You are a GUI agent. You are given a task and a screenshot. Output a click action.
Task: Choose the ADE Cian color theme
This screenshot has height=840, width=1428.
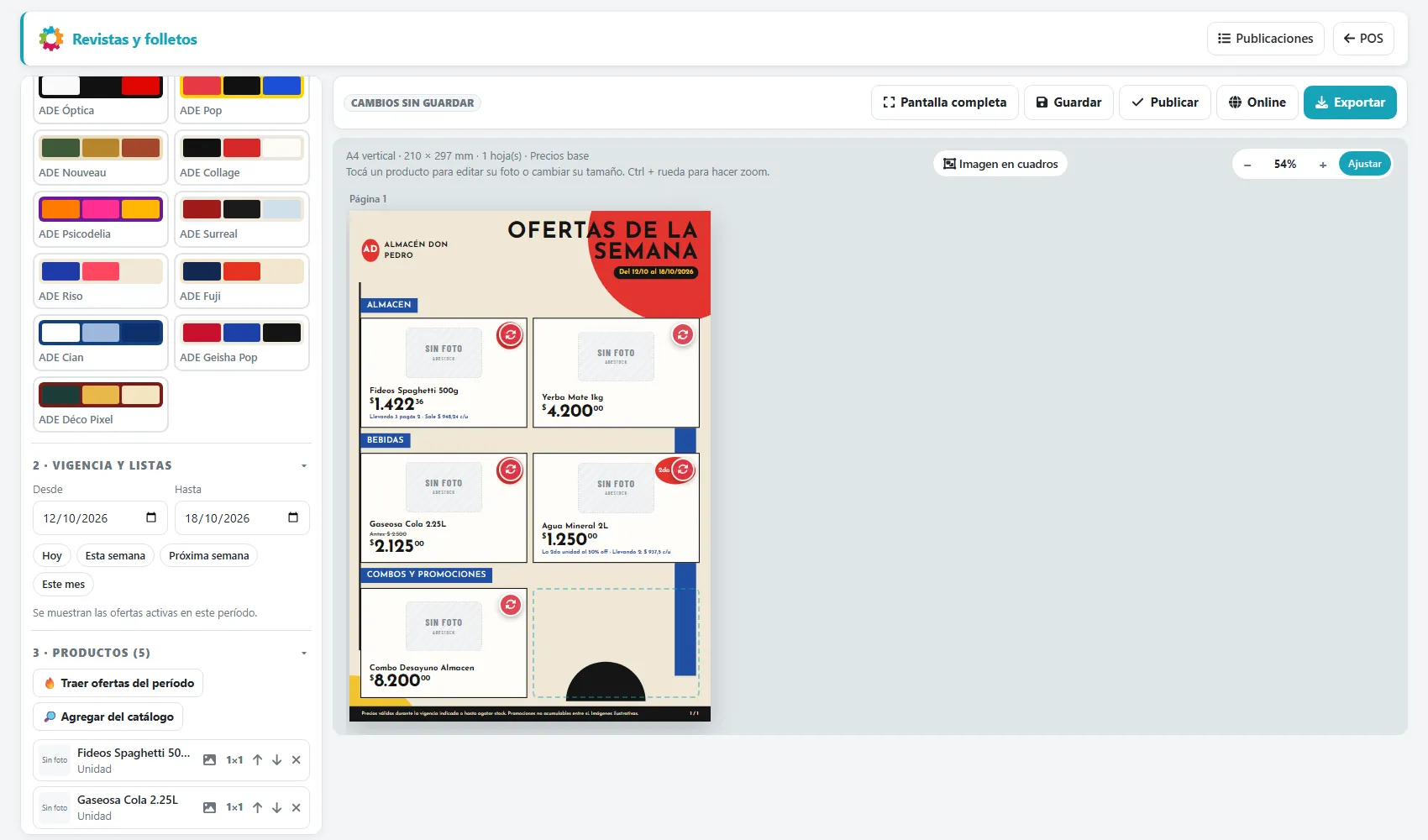[x=101, y=342]
